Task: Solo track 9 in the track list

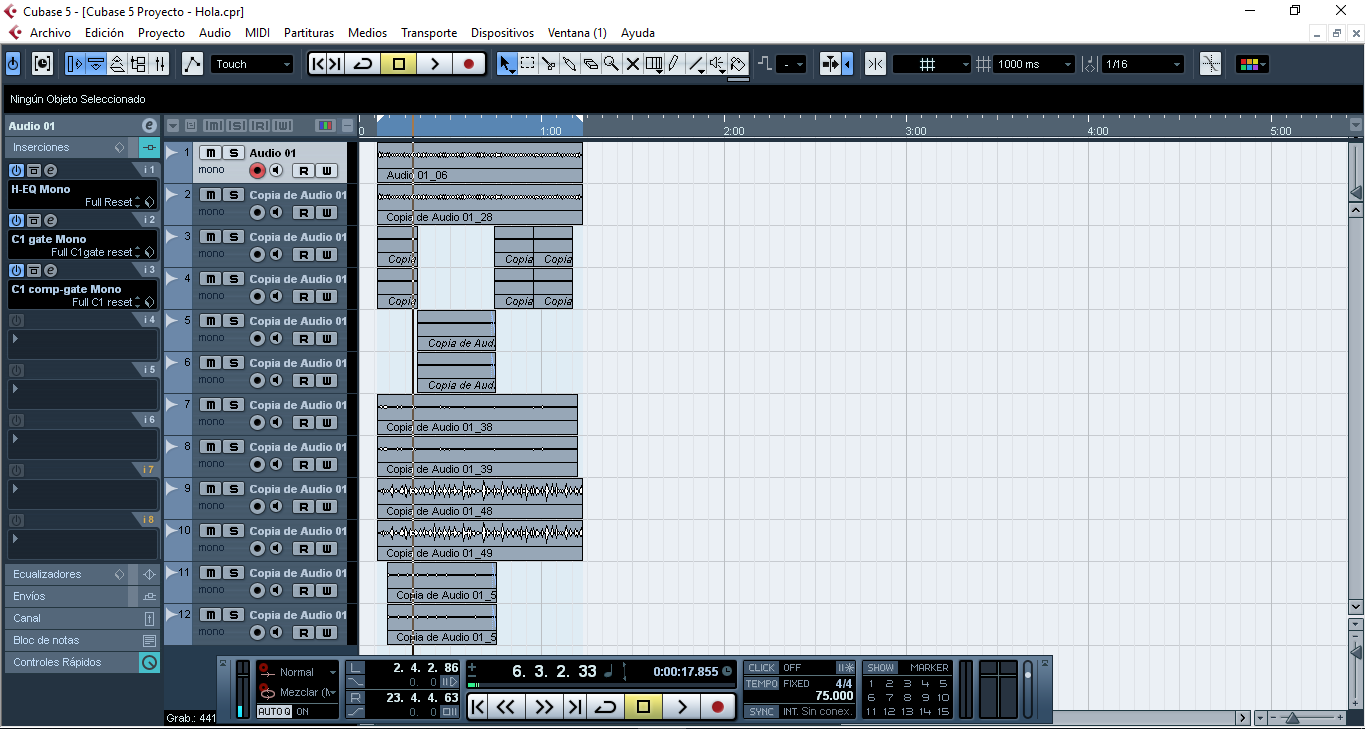Action: point(233,489)
